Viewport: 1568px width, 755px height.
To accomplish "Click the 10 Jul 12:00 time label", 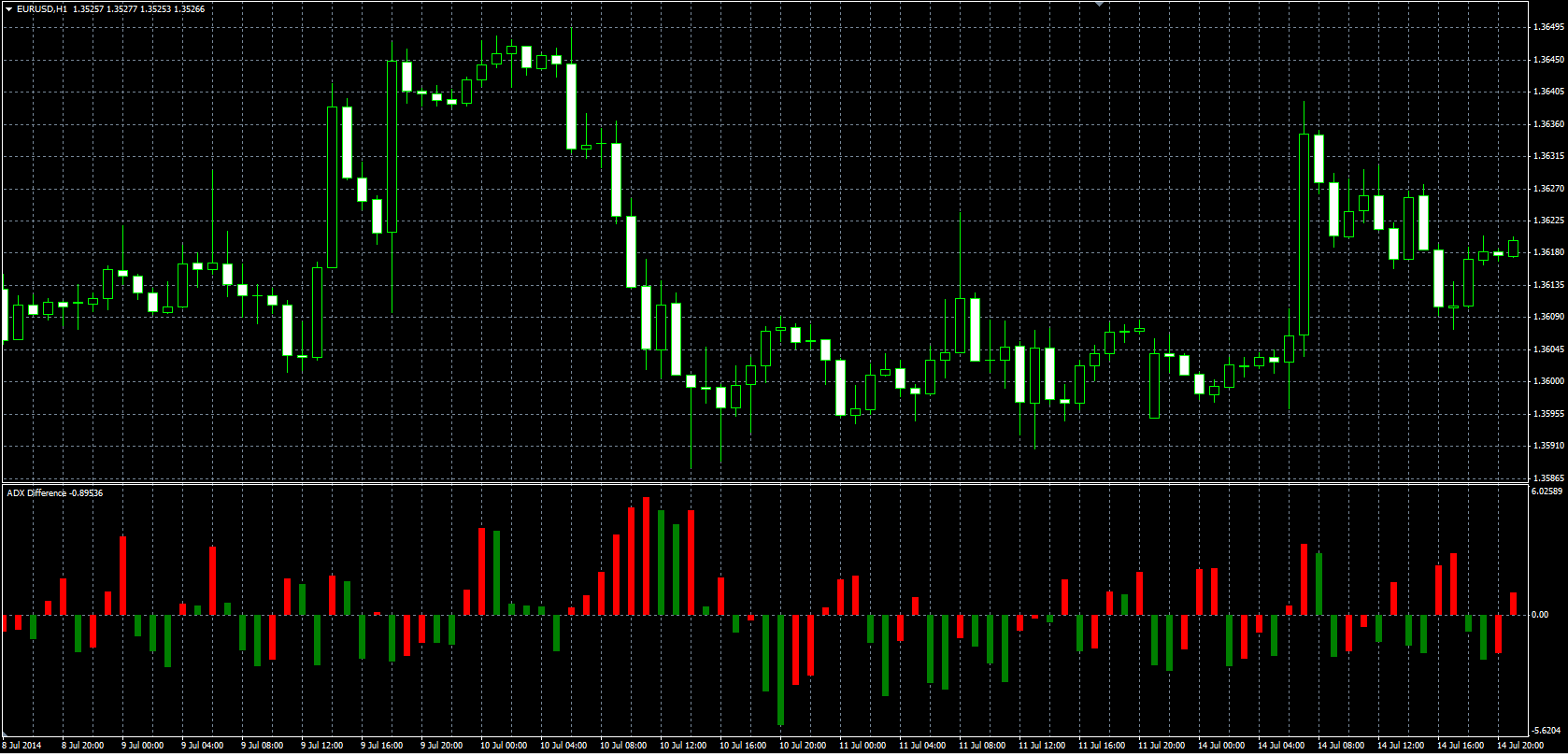I will coord(683,746).
